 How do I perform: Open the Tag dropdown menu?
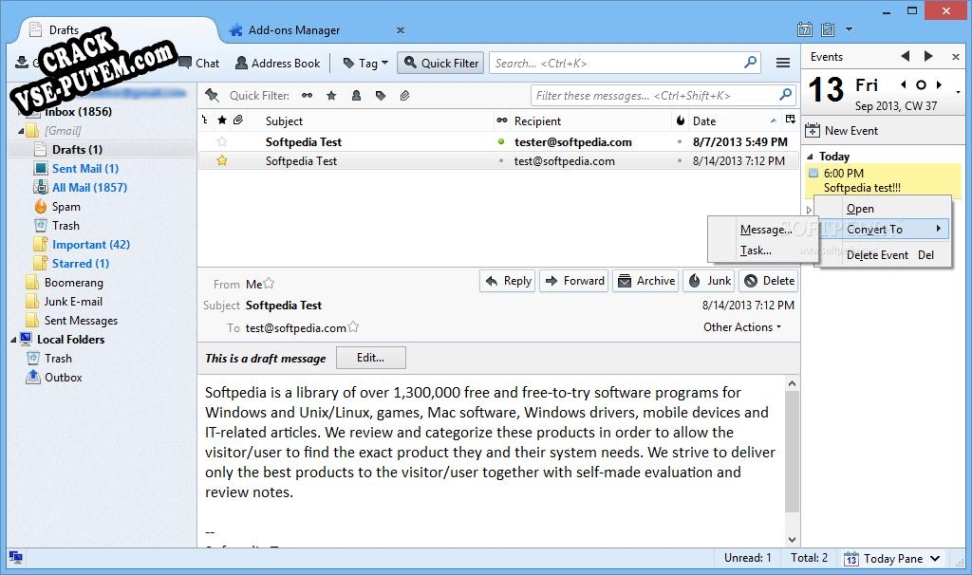point(365,63)
